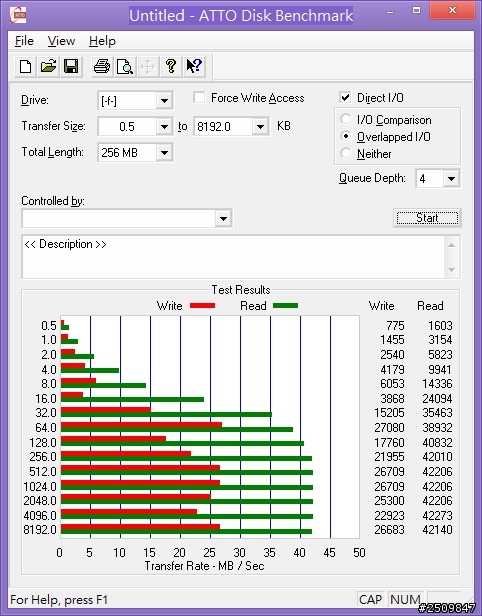Image resolution: width=482 pixels, height=616 pixels.
Task: Save results with the floppy disk icon
Action: coord(71,66)
